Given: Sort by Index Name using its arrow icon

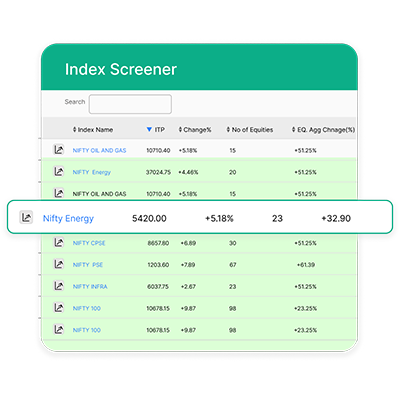Looking at the screenshot, I should click(x=74, y=130).
